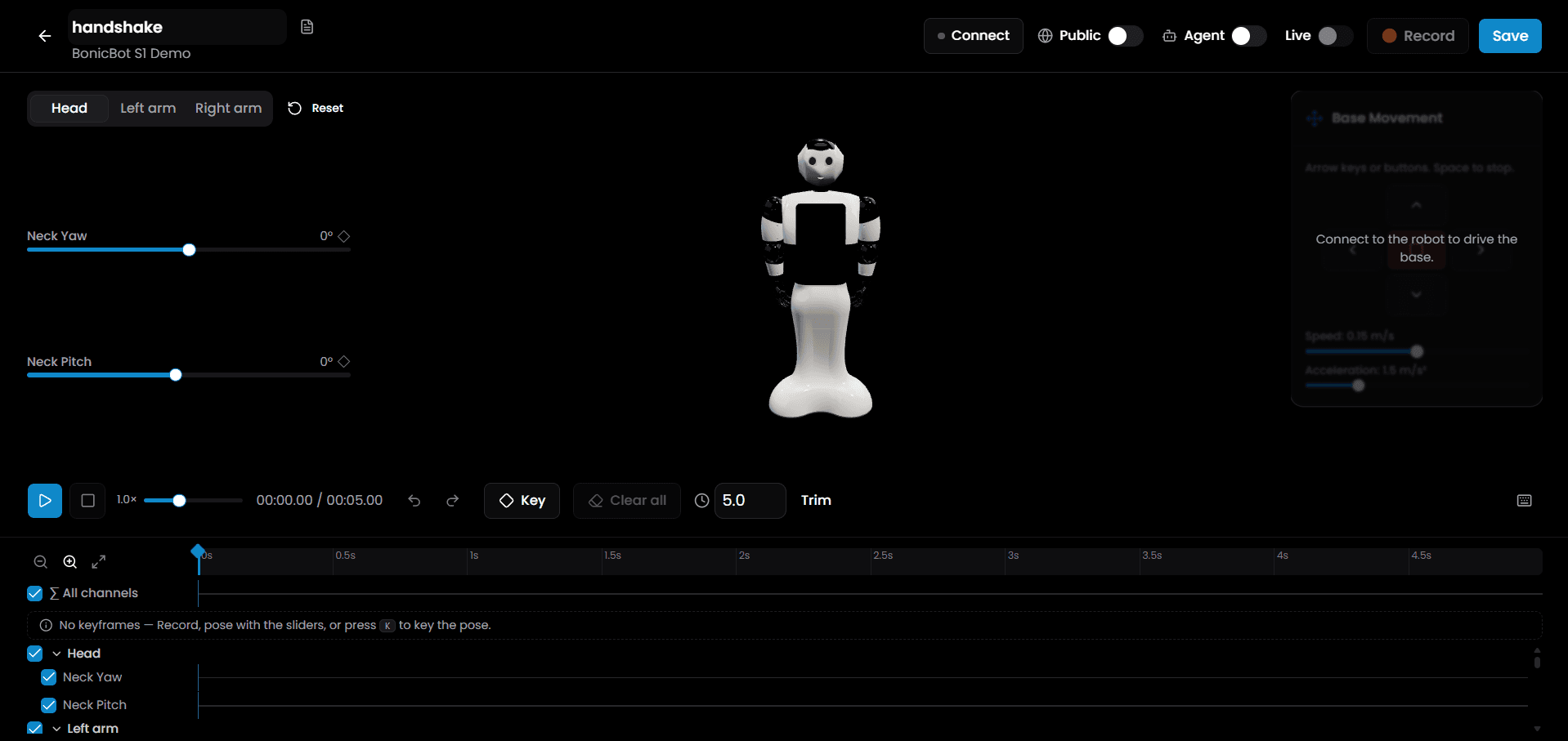Viewport: 1568px width, 741px height.
Task: Click the timeline playhead marker at 0s
Action: coord(198,553)
